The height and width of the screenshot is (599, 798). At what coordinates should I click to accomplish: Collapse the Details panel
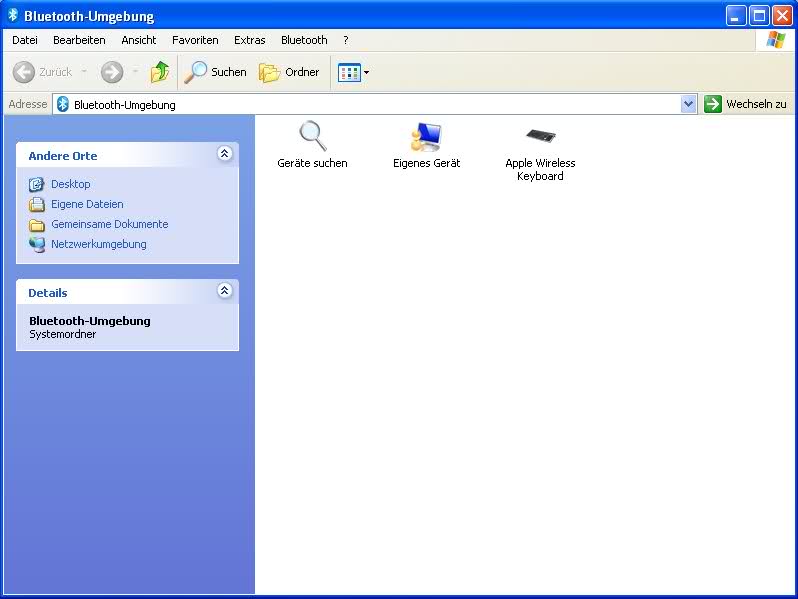tap(224, 290)
